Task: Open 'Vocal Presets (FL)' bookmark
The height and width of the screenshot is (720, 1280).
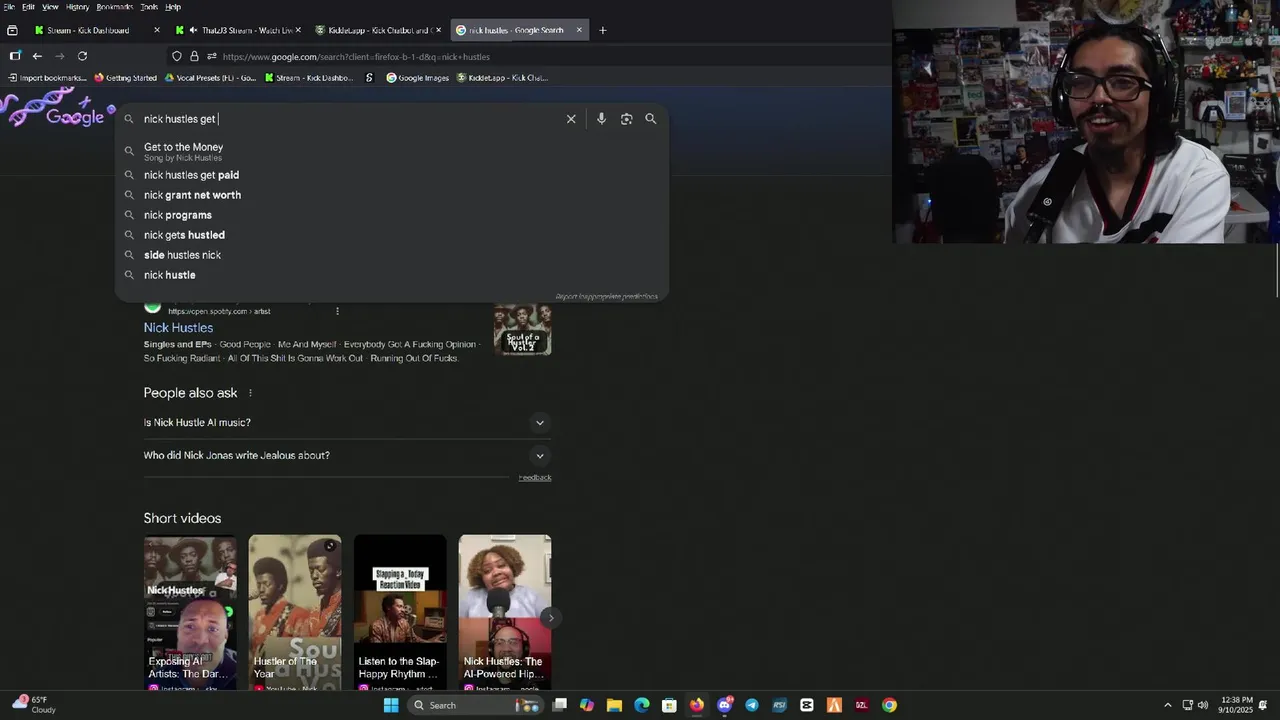Action: (x=210, y=78)
